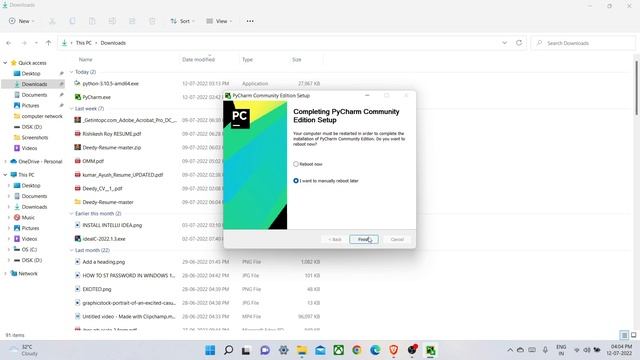Open the Sort dropdown in toolbar
The image size is (640, 360).
click(182, 21)
